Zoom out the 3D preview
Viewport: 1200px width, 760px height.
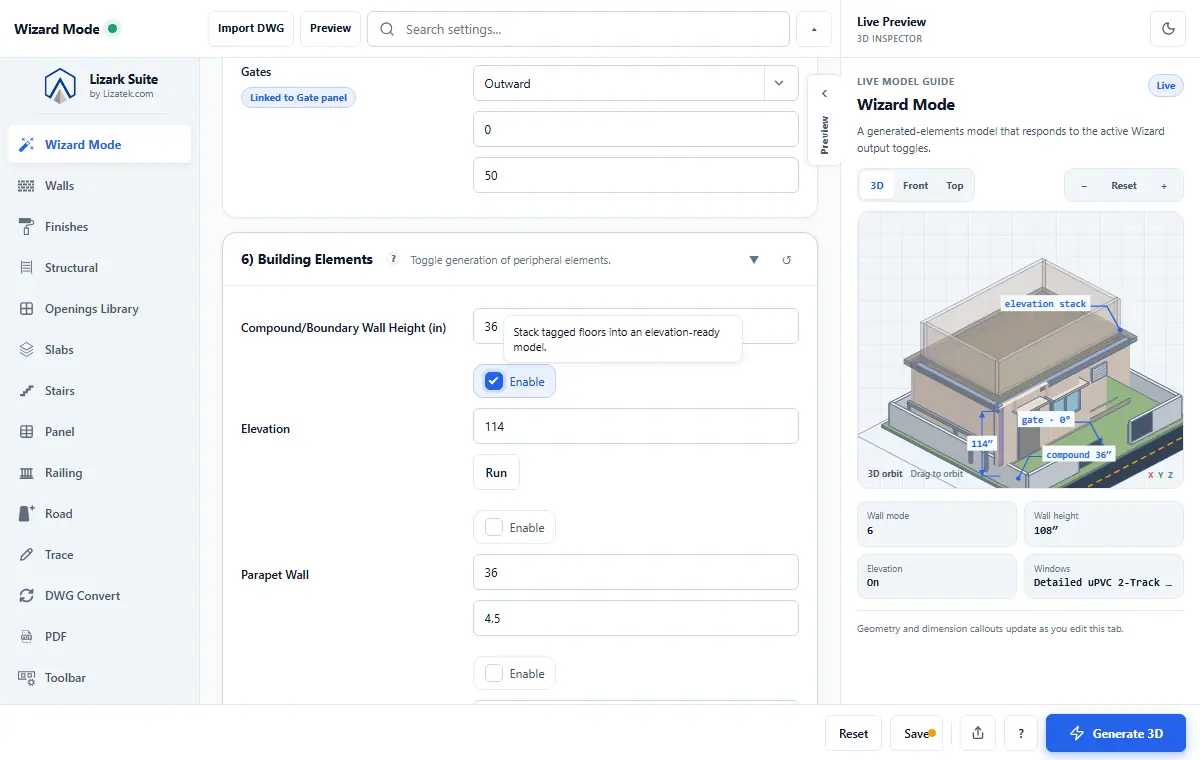[1084, 186]
